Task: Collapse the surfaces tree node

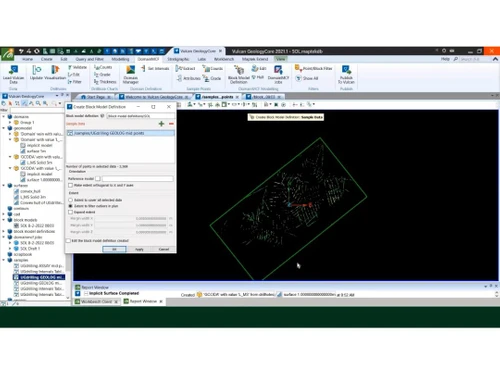Action: tap(4, 185)
